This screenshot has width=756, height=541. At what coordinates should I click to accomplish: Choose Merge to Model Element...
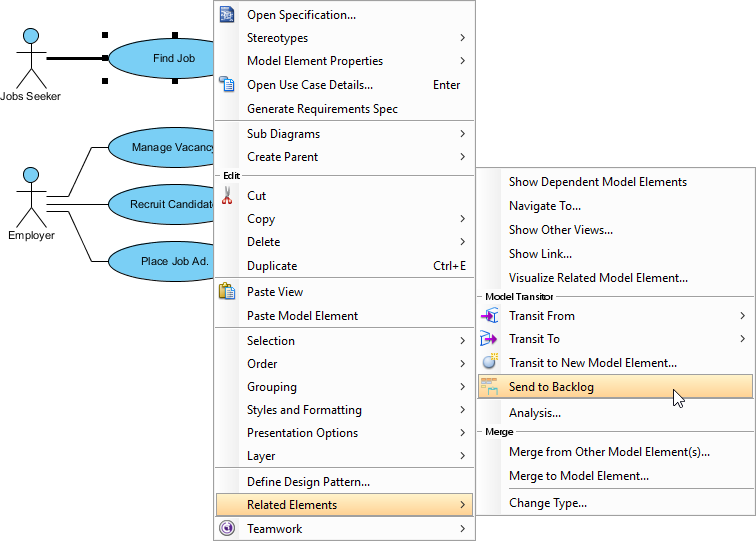pyautogui.click(x=615, y=476)
